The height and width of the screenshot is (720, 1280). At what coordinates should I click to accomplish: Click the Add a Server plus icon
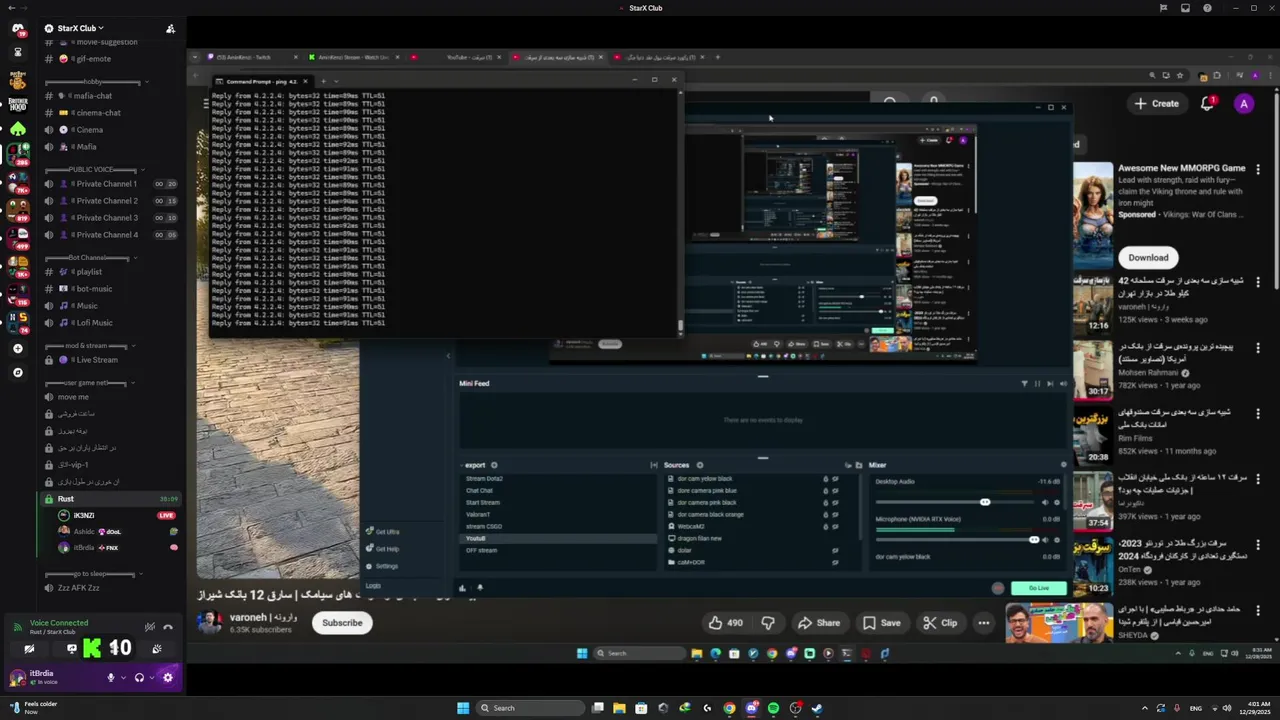[17, 349]
